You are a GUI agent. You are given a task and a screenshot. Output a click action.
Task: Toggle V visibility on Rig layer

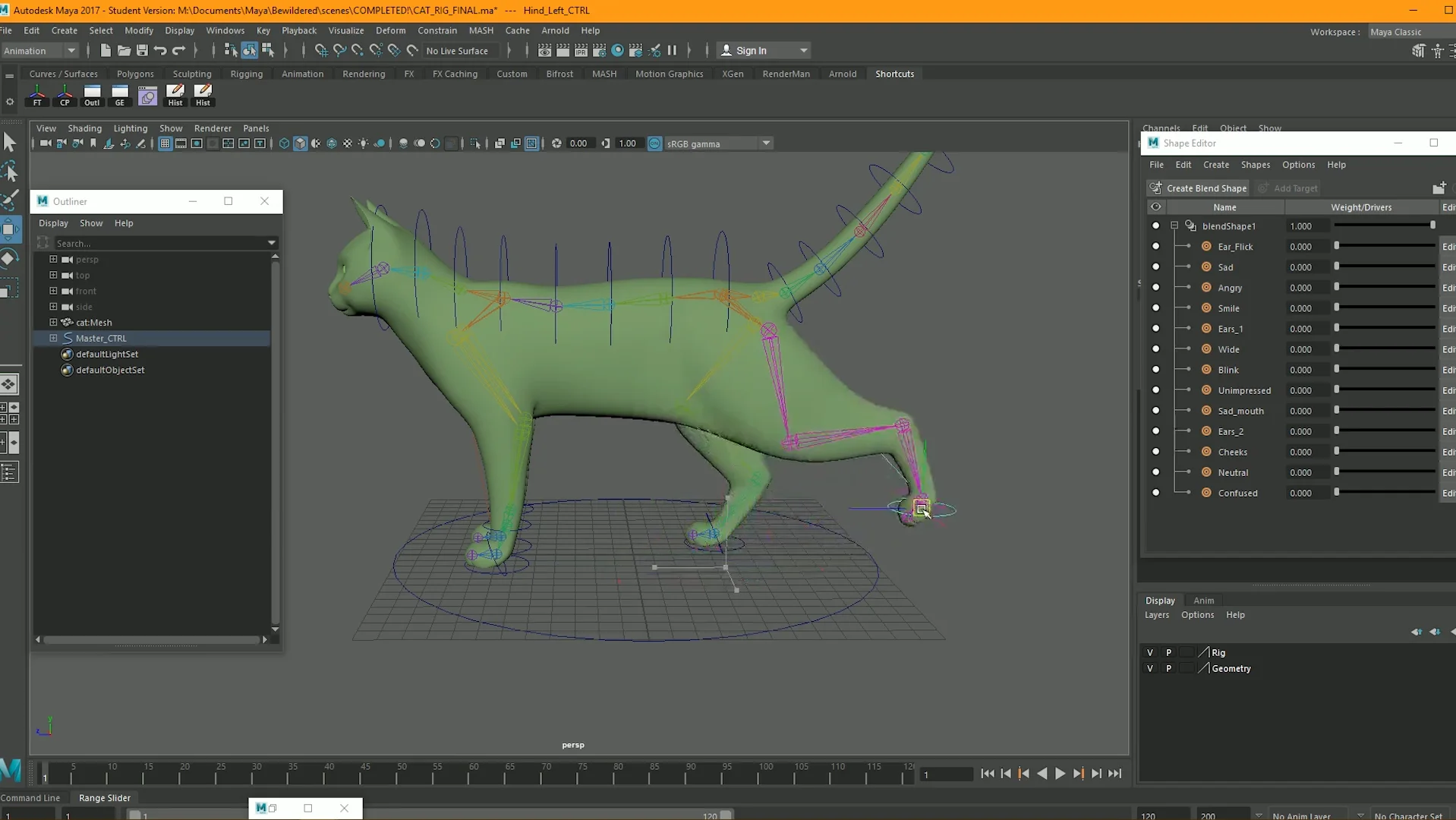[1150, 653]
